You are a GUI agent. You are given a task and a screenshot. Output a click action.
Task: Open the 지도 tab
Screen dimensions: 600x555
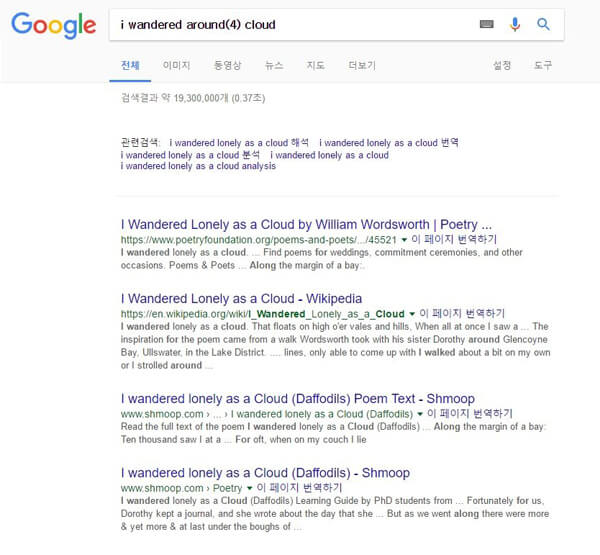click(316, 65)
